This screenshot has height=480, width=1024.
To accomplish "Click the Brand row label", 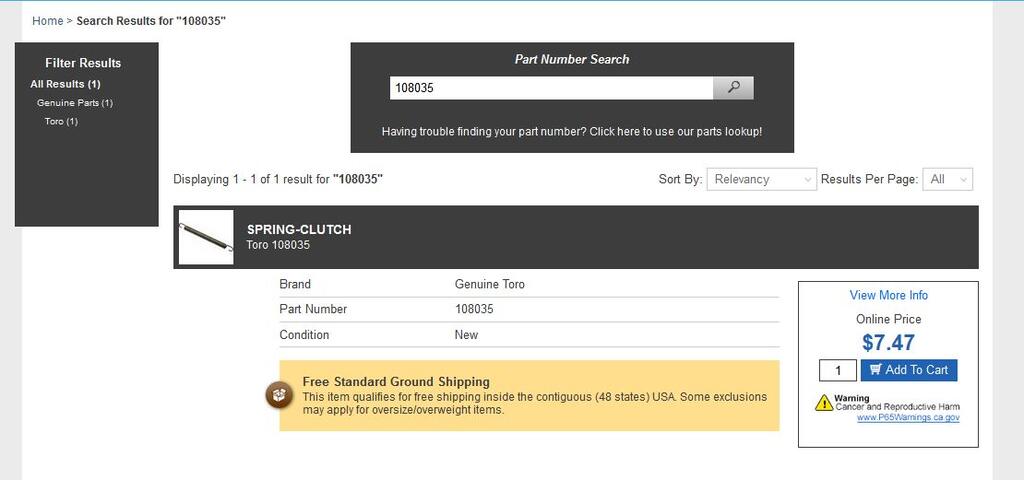I will click(x=295, y=284).
